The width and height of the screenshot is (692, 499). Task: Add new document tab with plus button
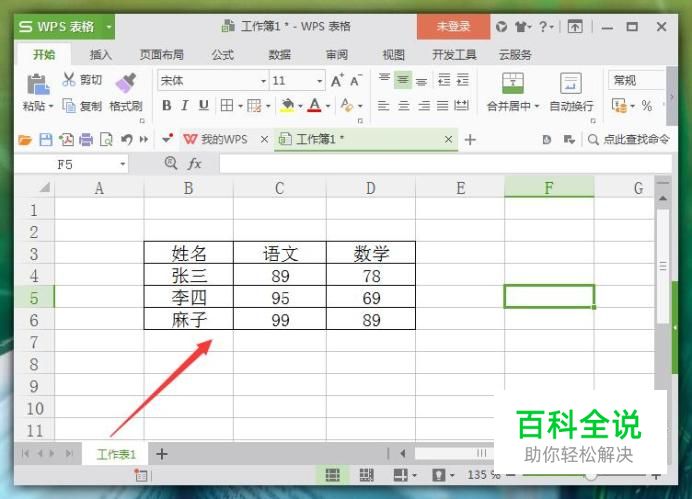coord(470,140)
